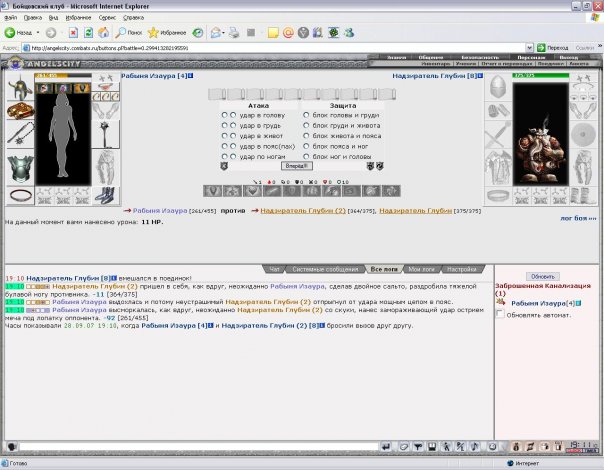Open the Mail toolbar dropdown arrow
This screenshot has width=604, height=470.
tap(223, 33)
